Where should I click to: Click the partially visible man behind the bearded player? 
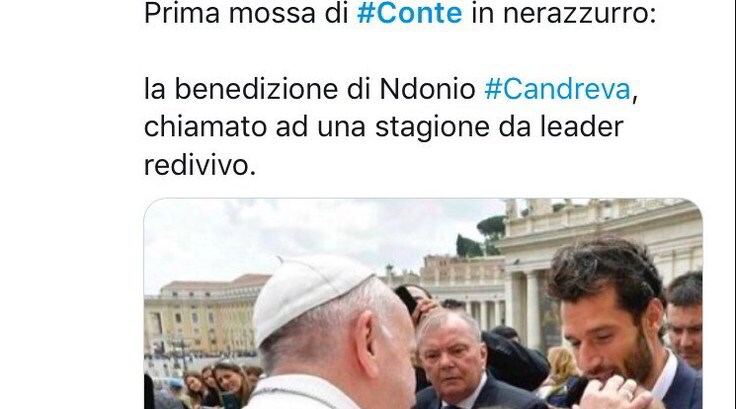(685, 319)
